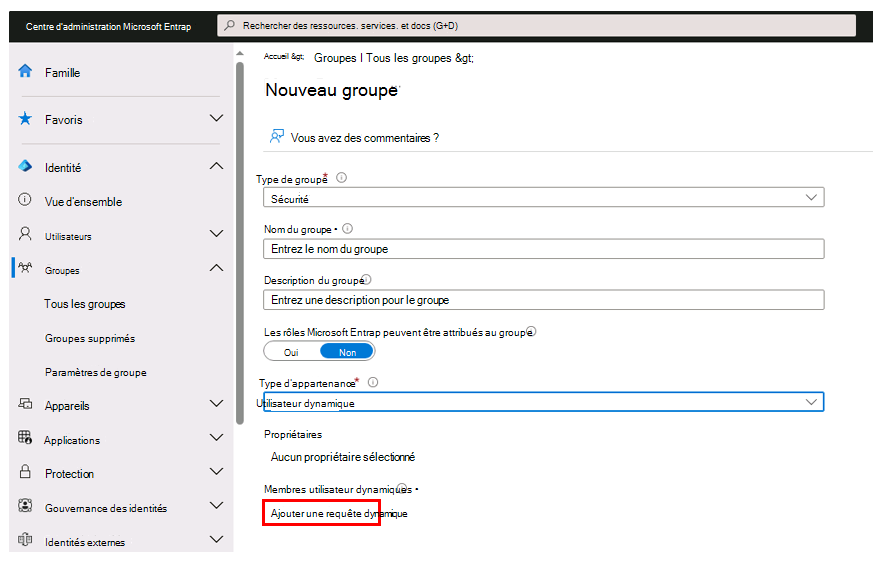Click Vous avez des commentaires link
The height and width of the screenshot is (563, 885).
pyautogui.click(x=365, y=138)
